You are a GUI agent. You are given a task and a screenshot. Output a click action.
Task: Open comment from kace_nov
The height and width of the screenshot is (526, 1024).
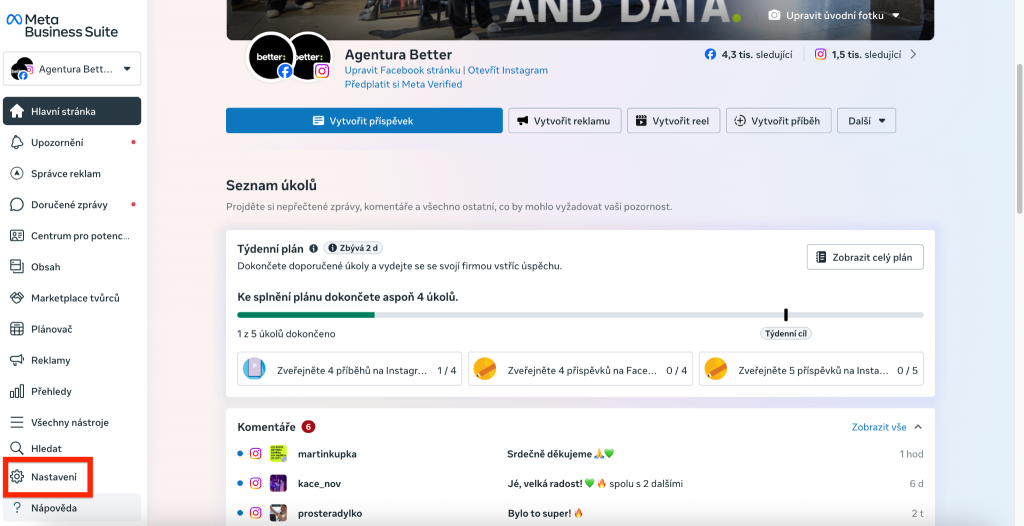580,484
